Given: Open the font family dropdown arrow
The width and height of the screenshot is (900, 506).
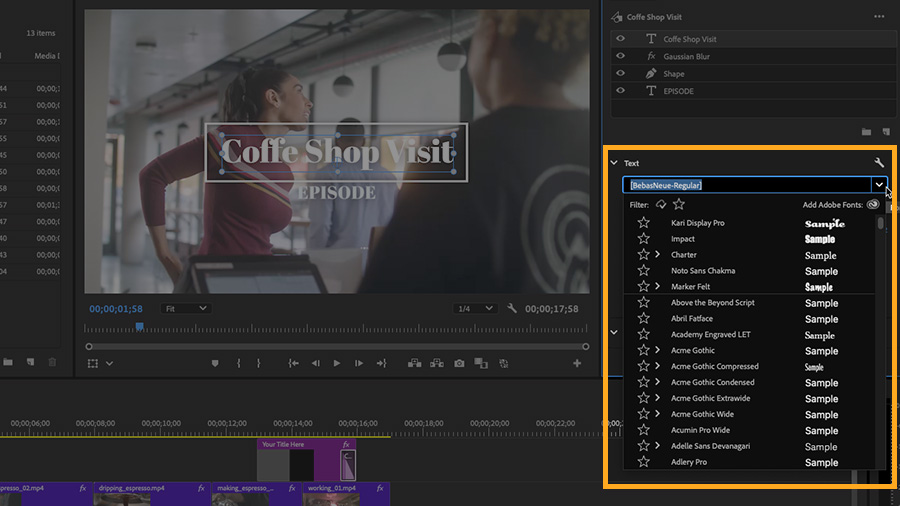Looking at the screenshot, I should click(879, 185).
